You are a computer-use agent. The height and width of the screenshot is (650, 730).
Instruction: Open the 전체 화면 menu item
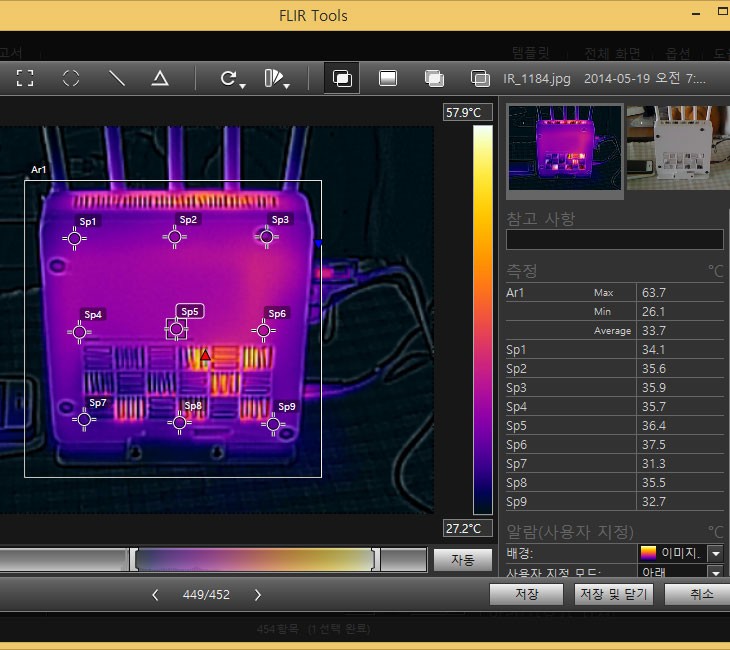[x=612, y=54]
